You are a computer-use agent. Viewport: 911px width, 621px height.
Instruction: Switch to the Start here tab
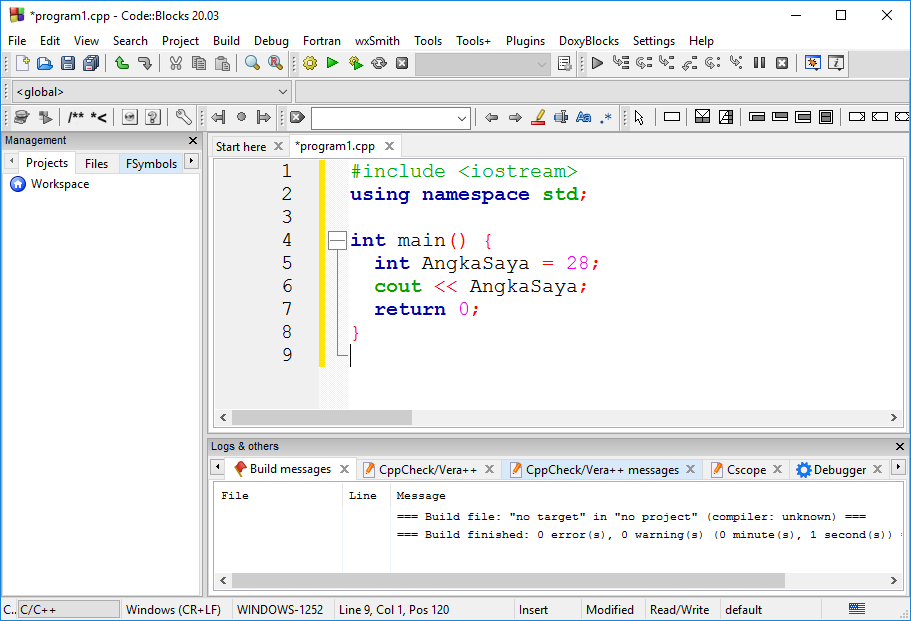coord(240,146)
